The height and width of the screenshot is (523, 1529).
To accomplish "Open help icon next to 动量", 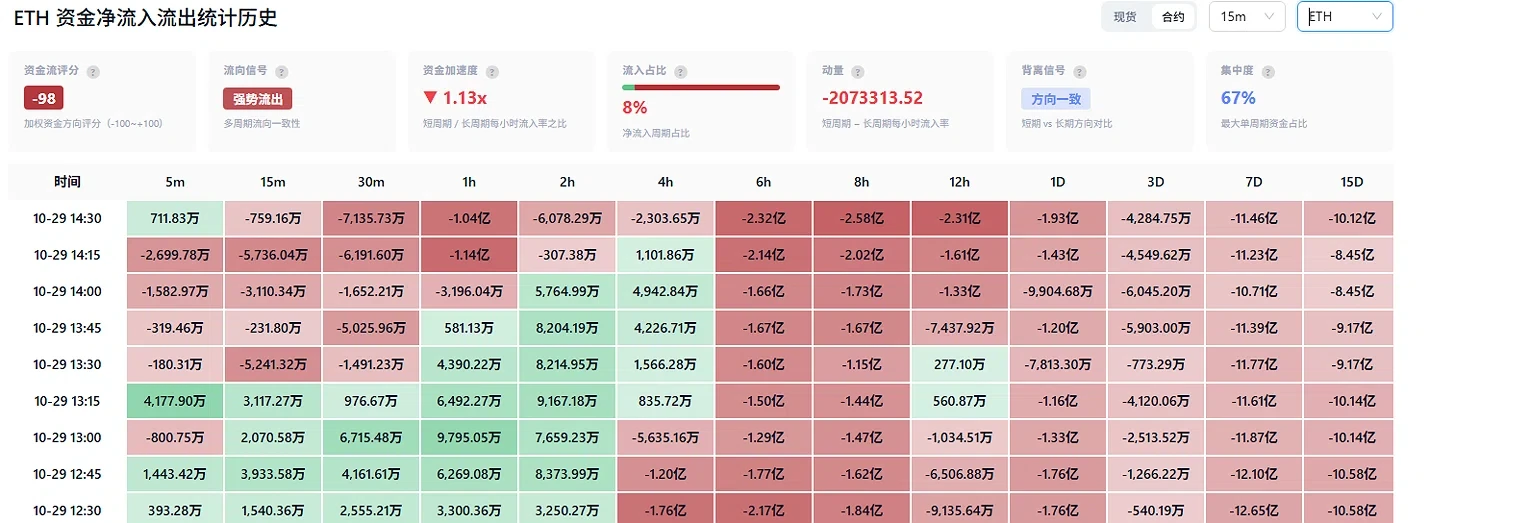I will [x=858, y=72].
